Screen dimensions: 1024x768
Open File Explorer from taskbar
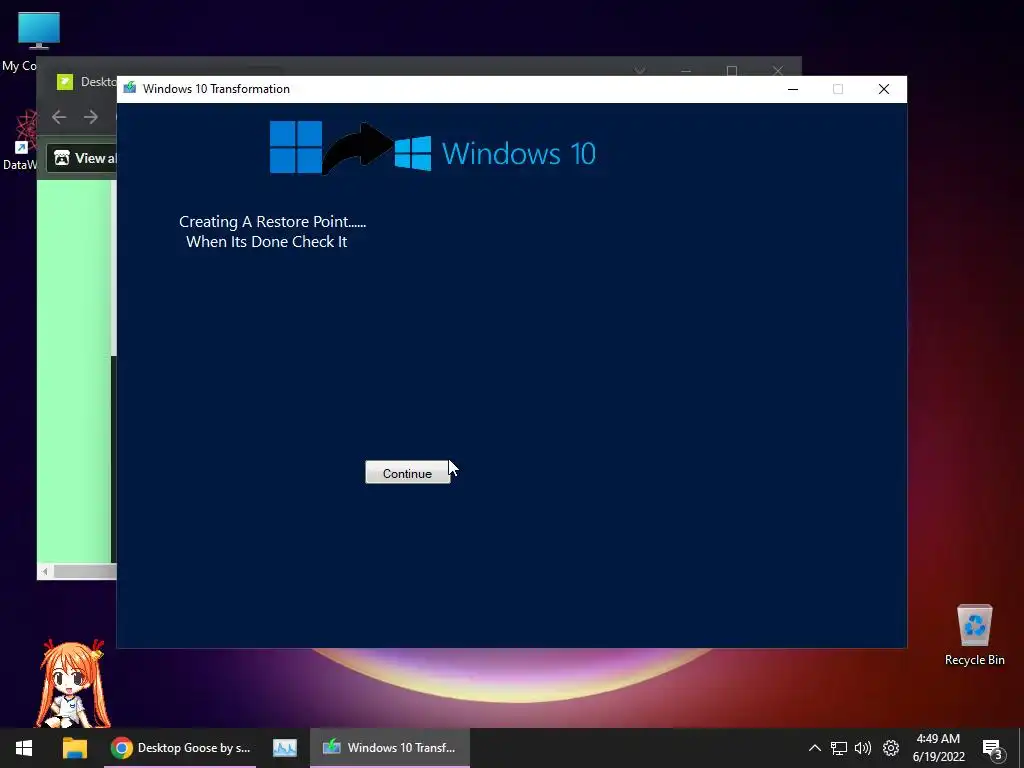click(74, 748)
